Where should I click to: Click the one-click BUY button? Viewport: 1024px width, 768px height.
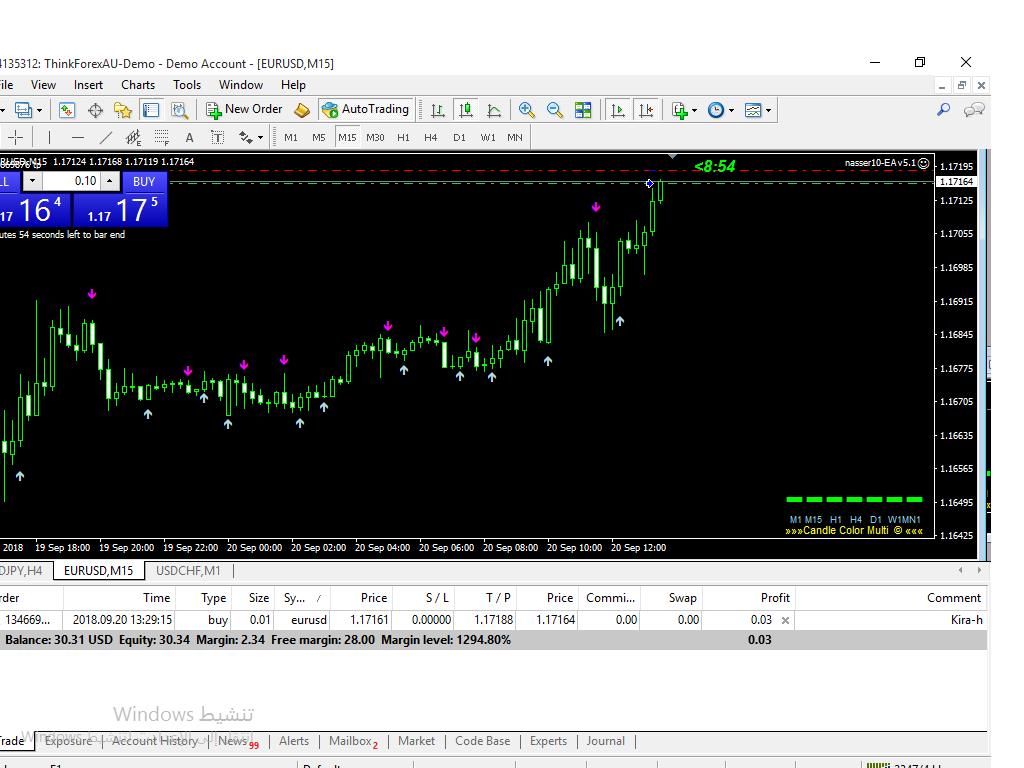[x=144, y=182]
